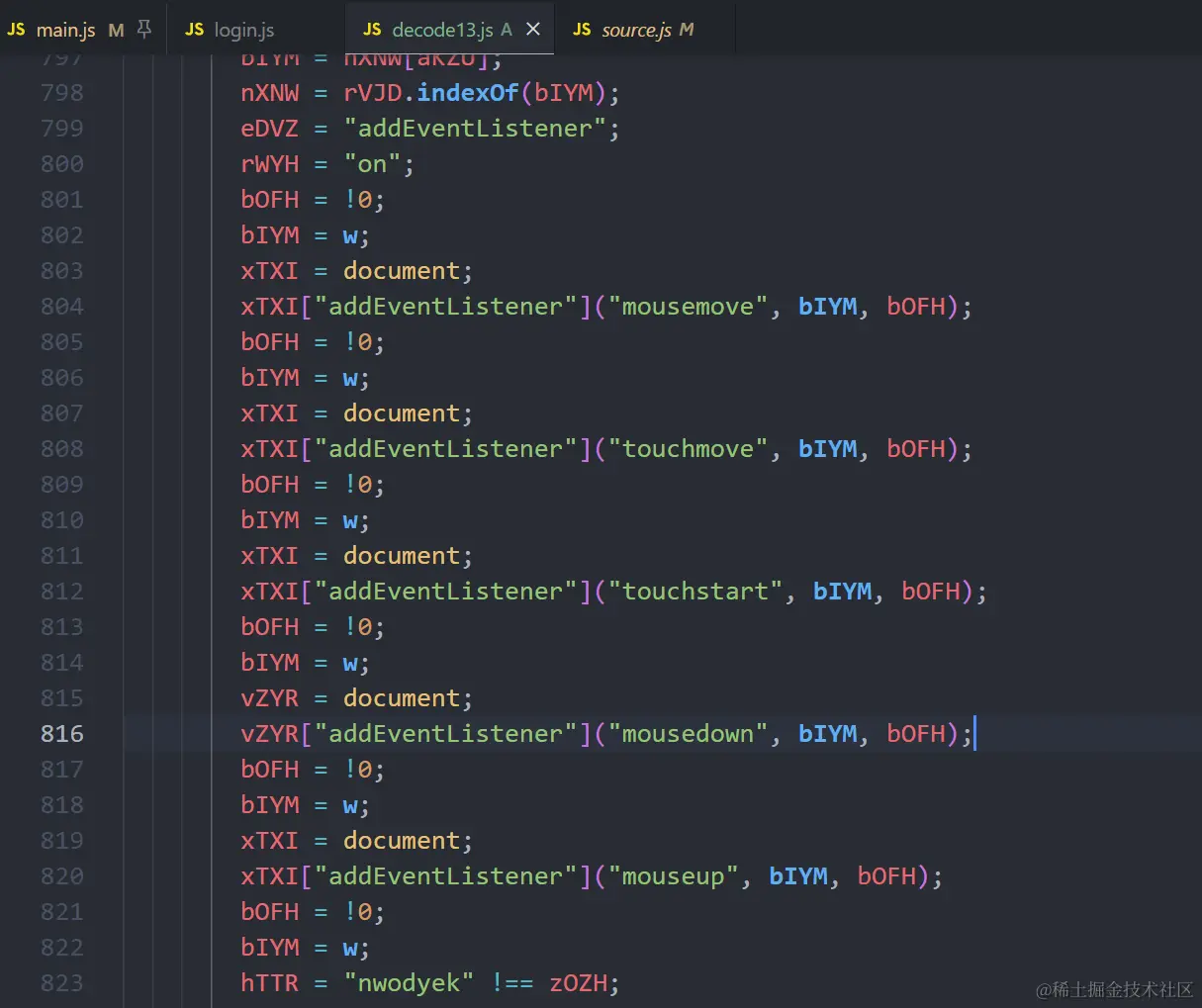Viewport: 1202px width, 1008px height.
Task: Click bIYM variable on line 802
Action: tap(270, 235)
